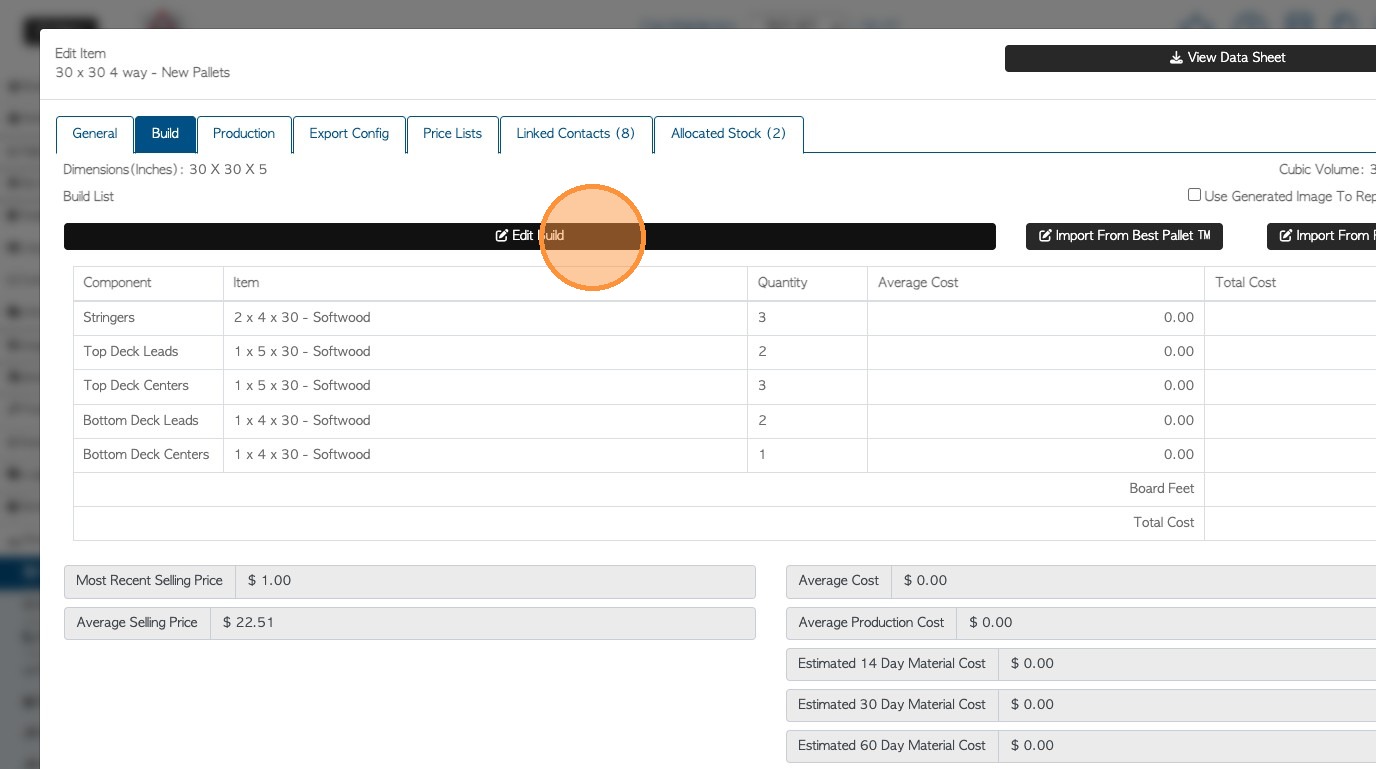The height and width of the screenshot is (769, 1376).
Task: Click the Bottom Deck Centers average cost 0.00
Action: (x=1178, y=455)
